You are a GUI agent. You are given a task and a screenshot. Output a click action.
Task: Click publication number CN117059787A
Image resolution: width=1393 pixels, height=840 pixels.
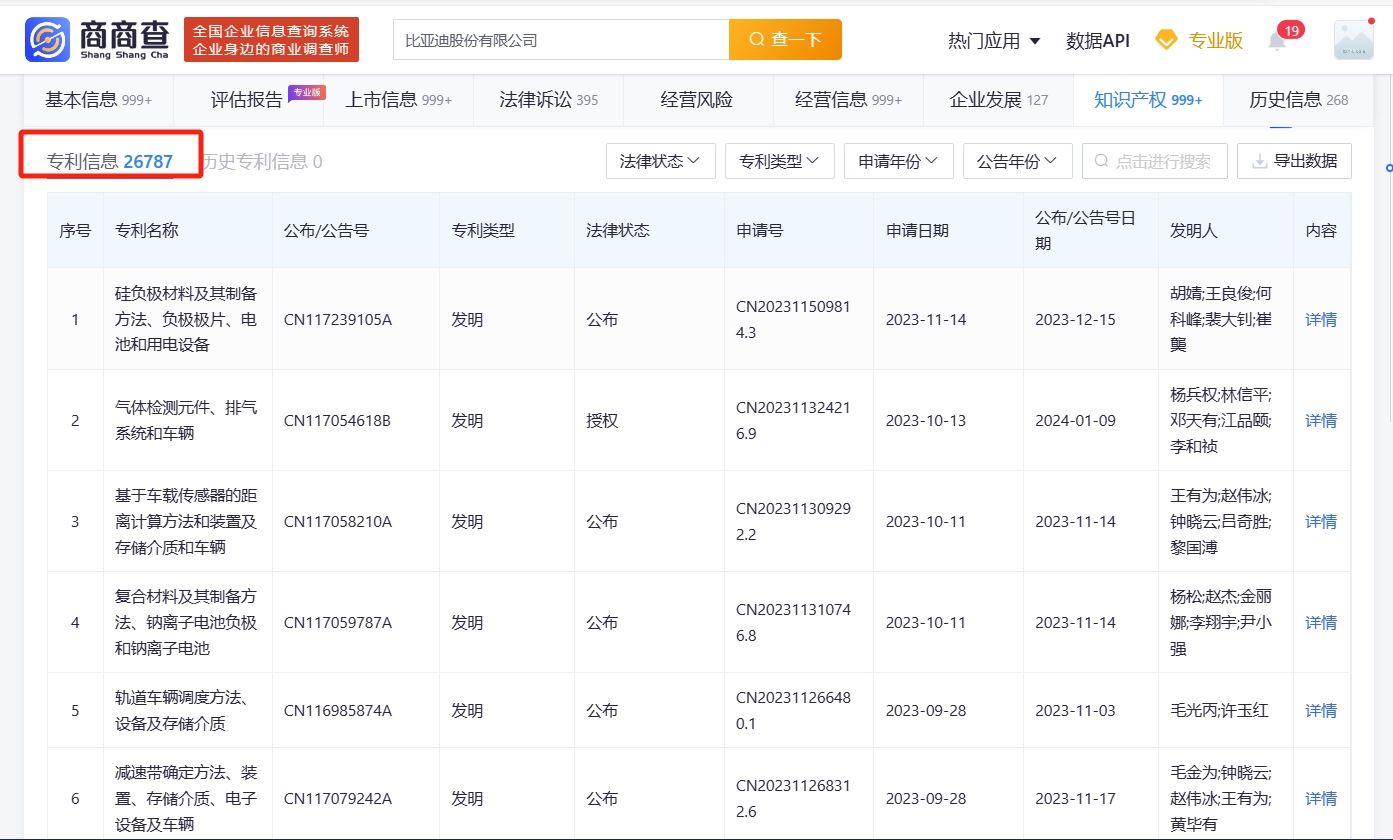click(337, 623)
